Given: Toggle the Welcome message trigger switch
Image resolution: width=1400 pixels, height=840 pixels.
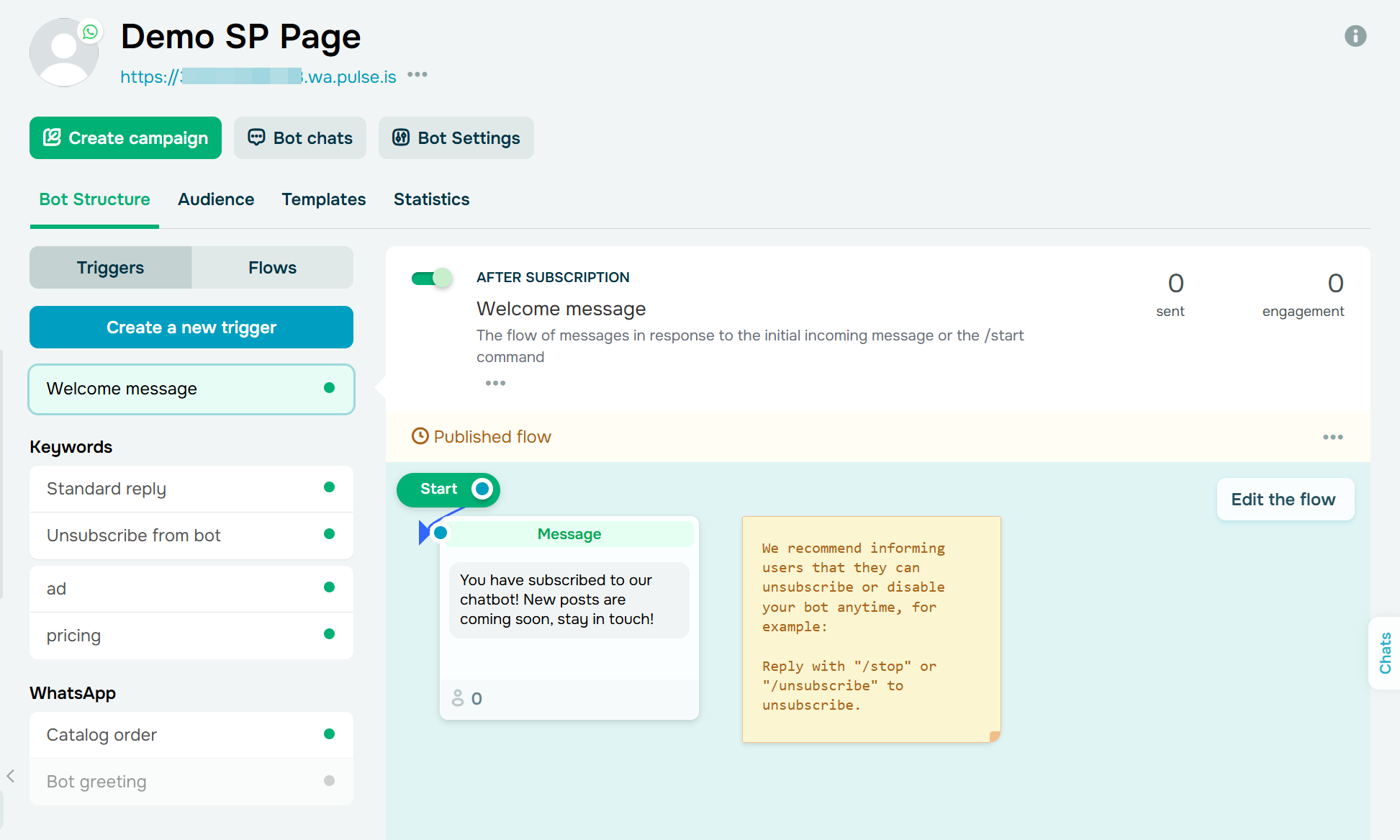Looking at the screenshot, I should coord(431,279).
